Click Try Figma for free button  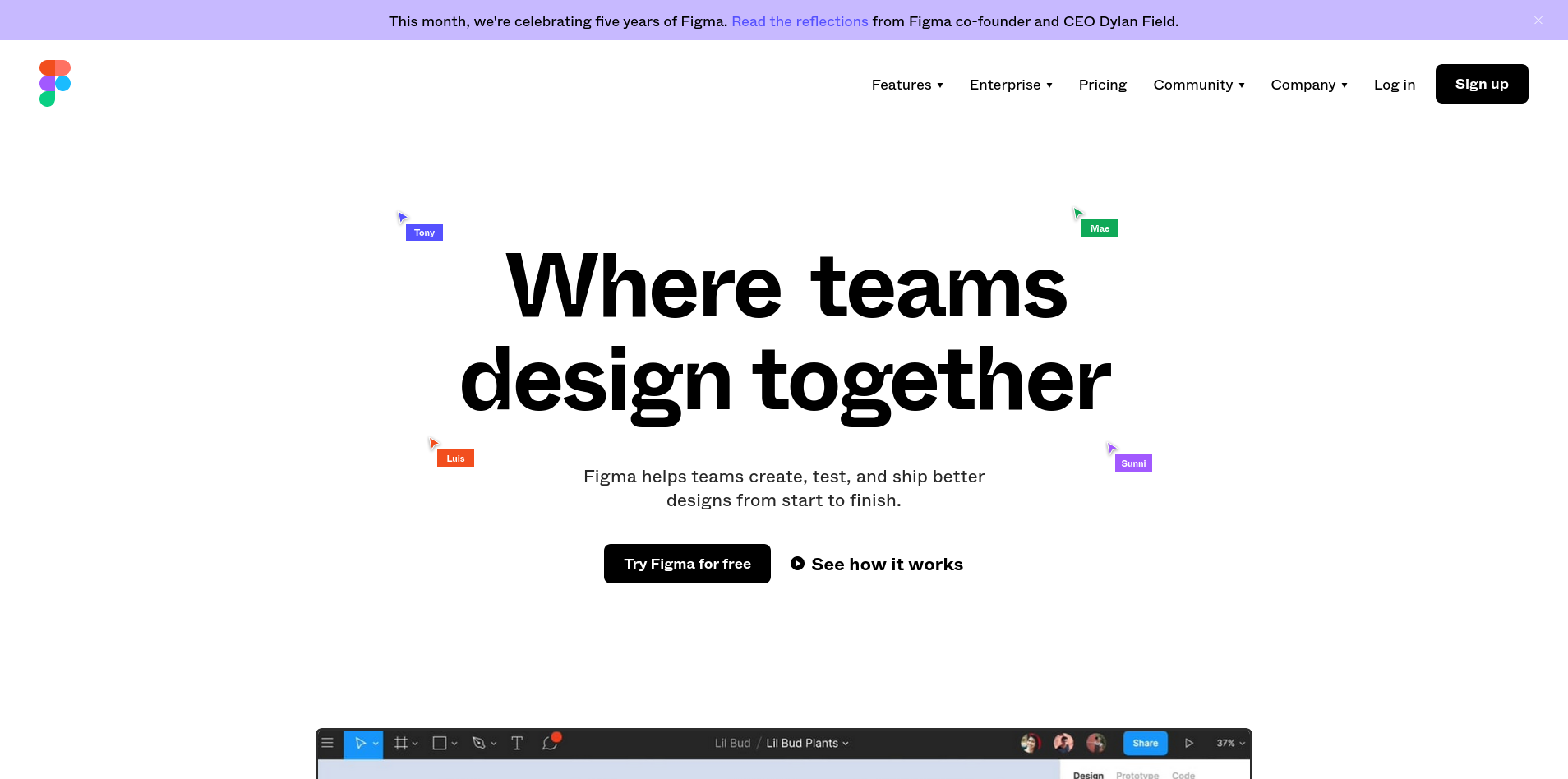click(687, 564)
